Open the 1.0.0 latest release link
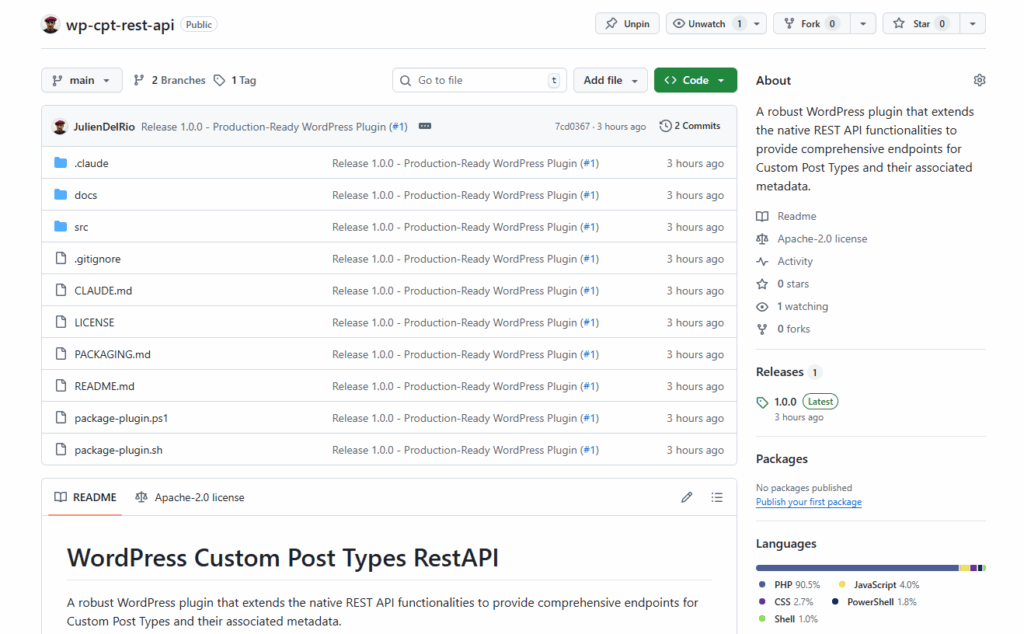This screenshot has width=1024, height=634. pos(785,401)
